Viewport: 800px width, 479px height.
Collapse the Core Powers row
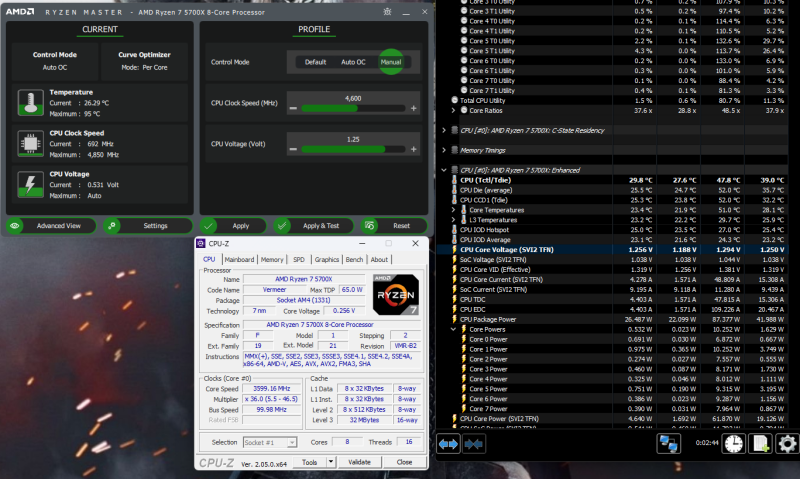click(453, 329)
